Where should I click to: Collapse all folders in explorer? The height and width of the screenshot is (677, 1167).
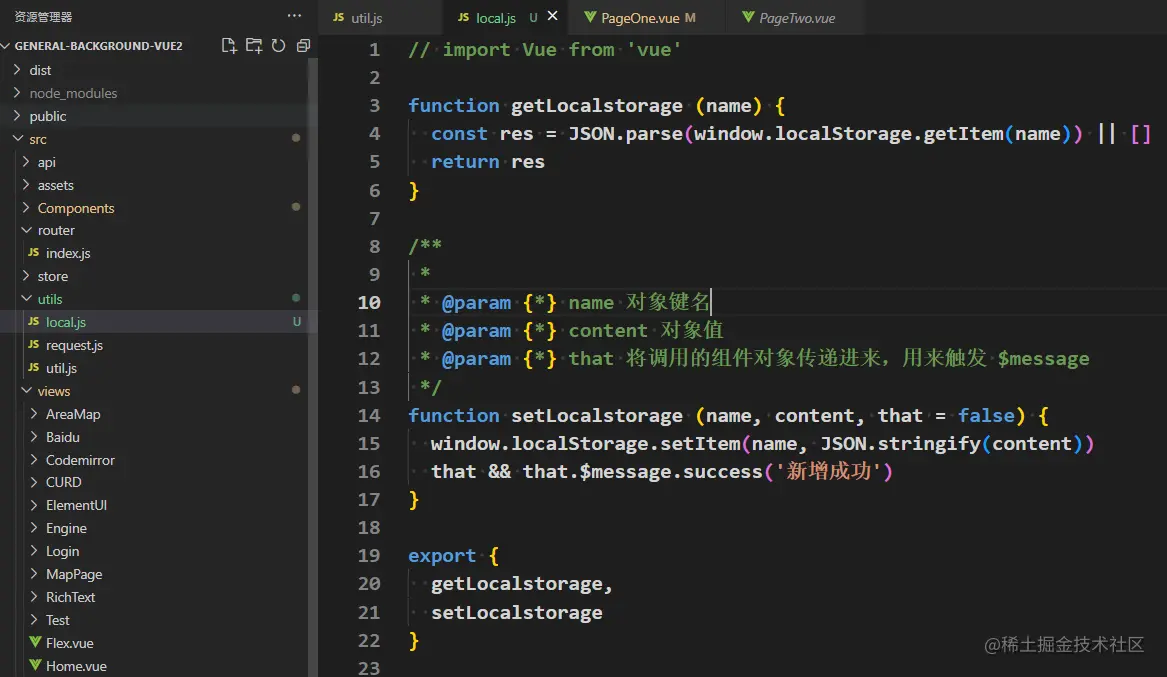click(303, 46)
